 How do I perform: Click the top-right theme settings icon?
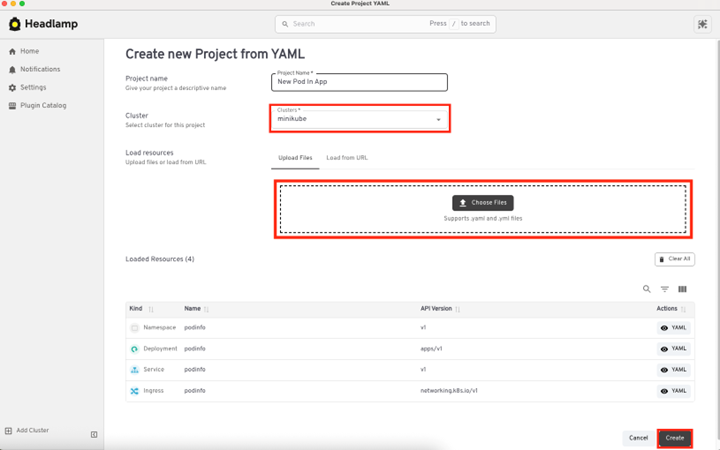click(702, 24)
